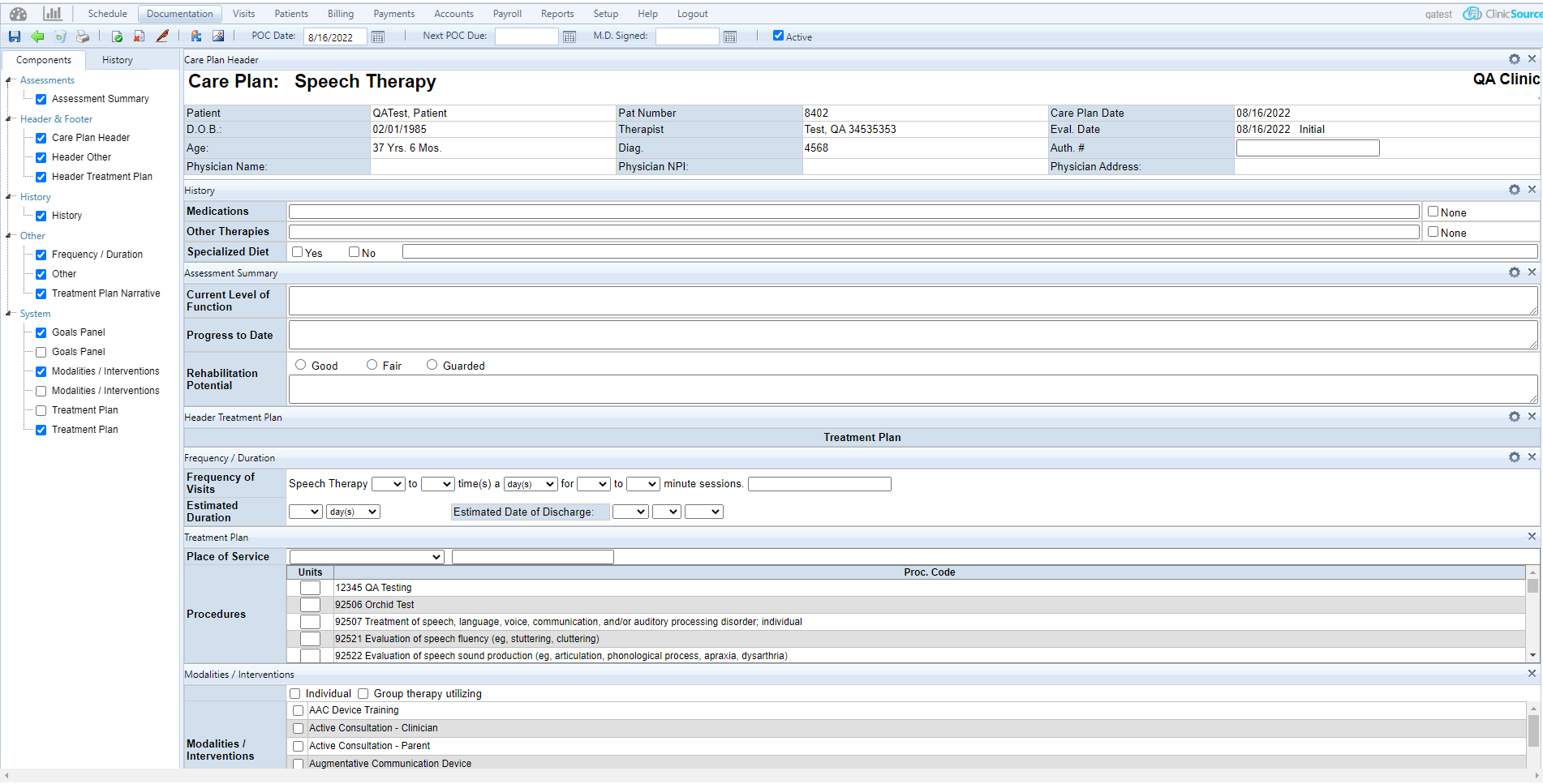Click the Logout menu item
The height and width of the screenshot is (784, 1543).
coord(692,13)
